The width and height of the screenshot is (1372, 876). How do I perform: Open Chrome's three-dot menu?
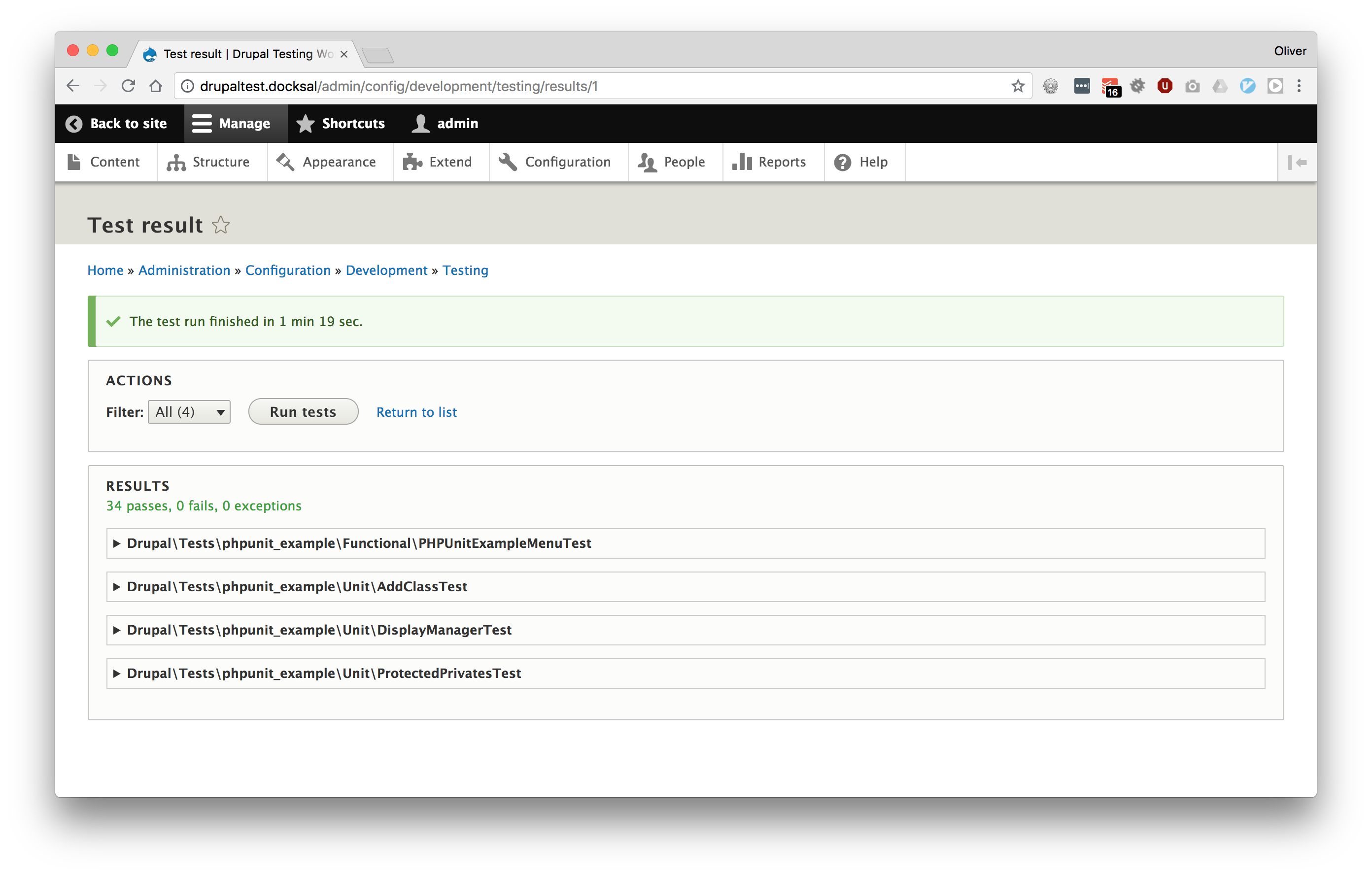(x=1299, y=86)
